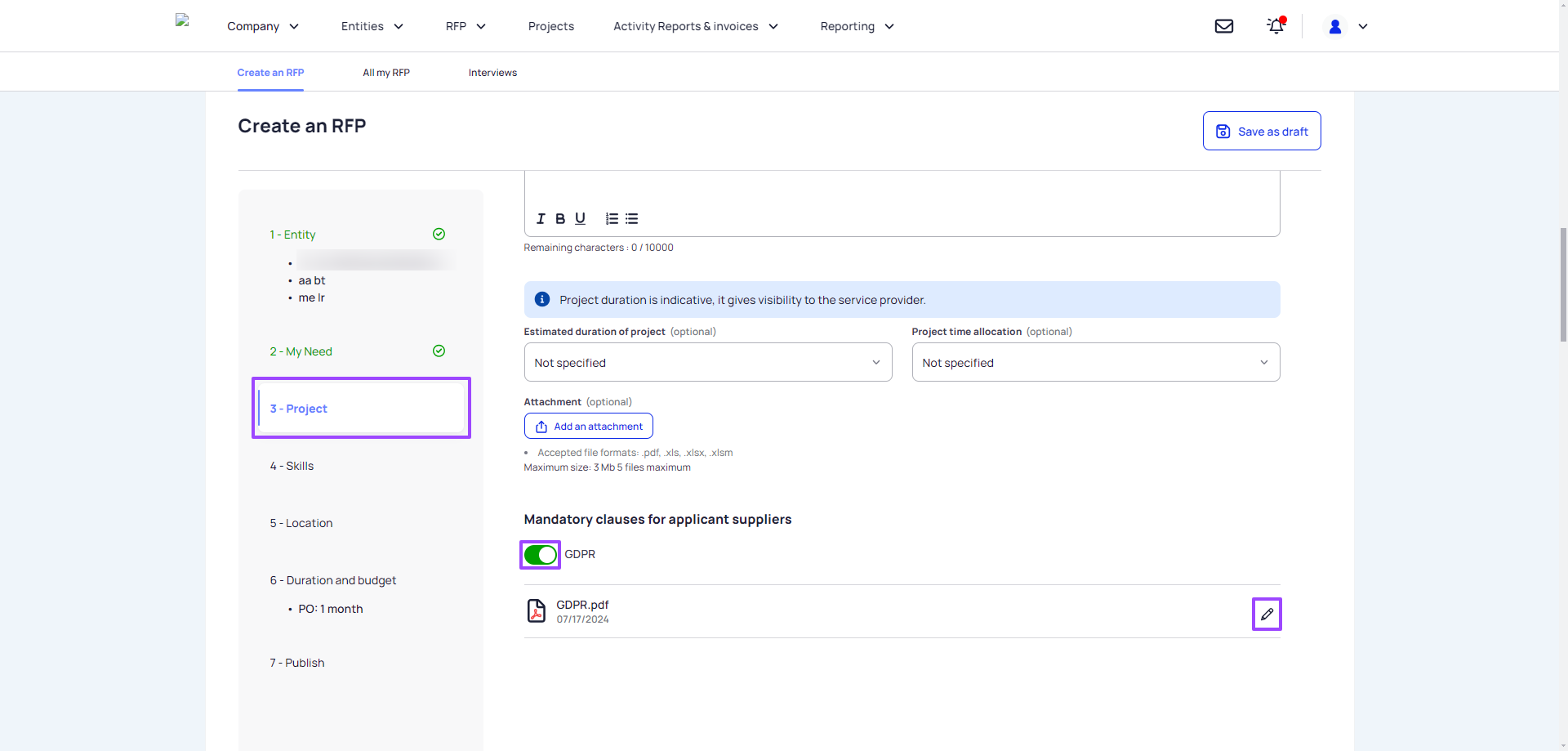Expand Activity Reports & invoices menu
This screenshot has height=751, width=1568.
(696, 26)
